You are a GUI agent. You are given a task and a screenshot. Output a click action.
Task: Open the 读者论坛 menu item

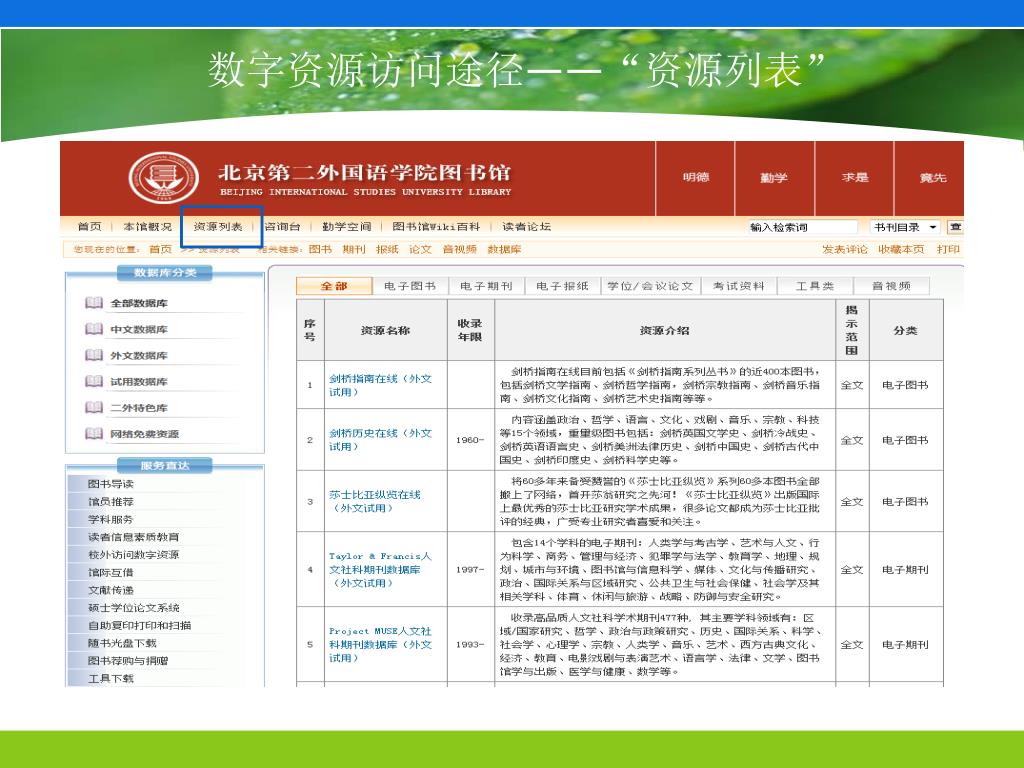click(x=526, y=227)
